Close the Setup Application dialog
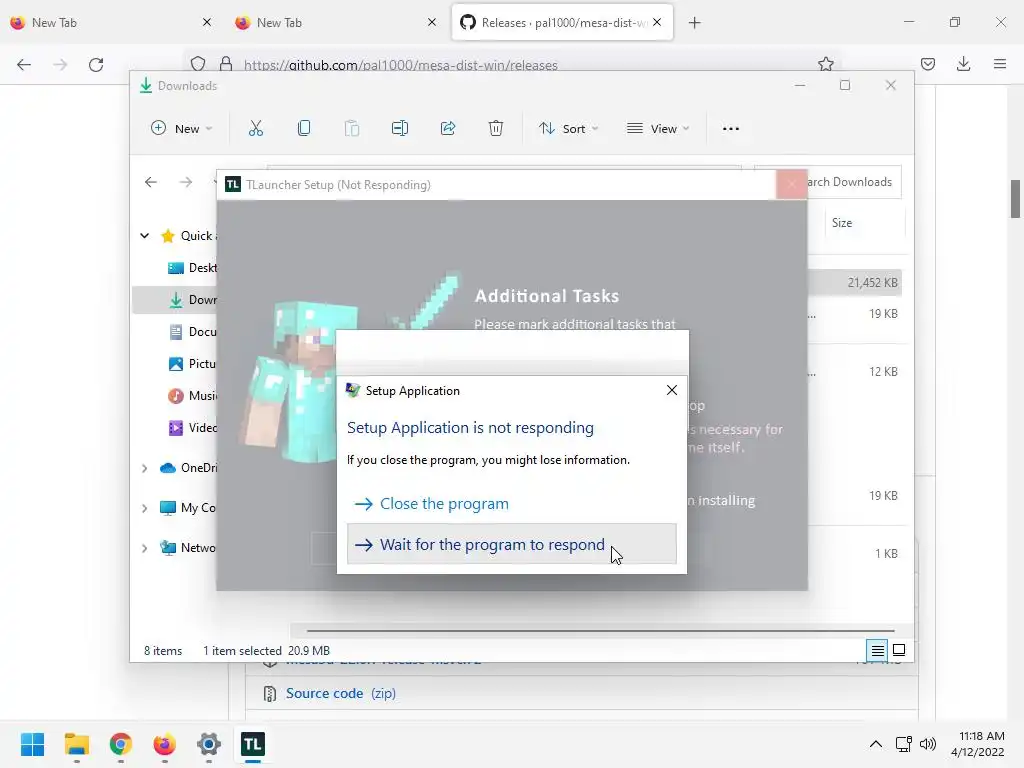 [x=671, y=390]
